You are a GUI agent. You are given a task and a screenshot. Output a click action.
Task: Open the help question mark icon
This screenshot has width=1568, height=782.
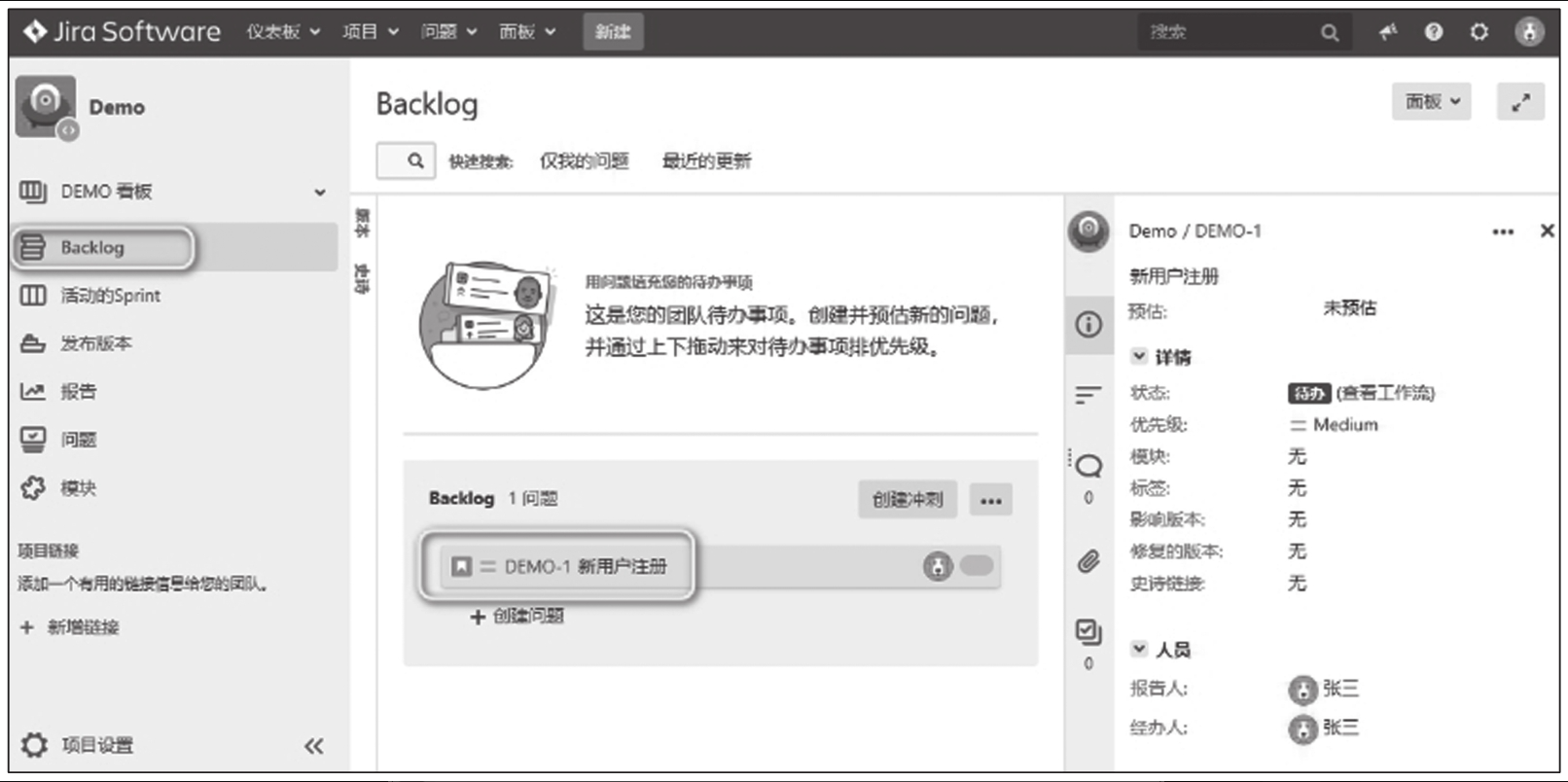coord(1434,32)
